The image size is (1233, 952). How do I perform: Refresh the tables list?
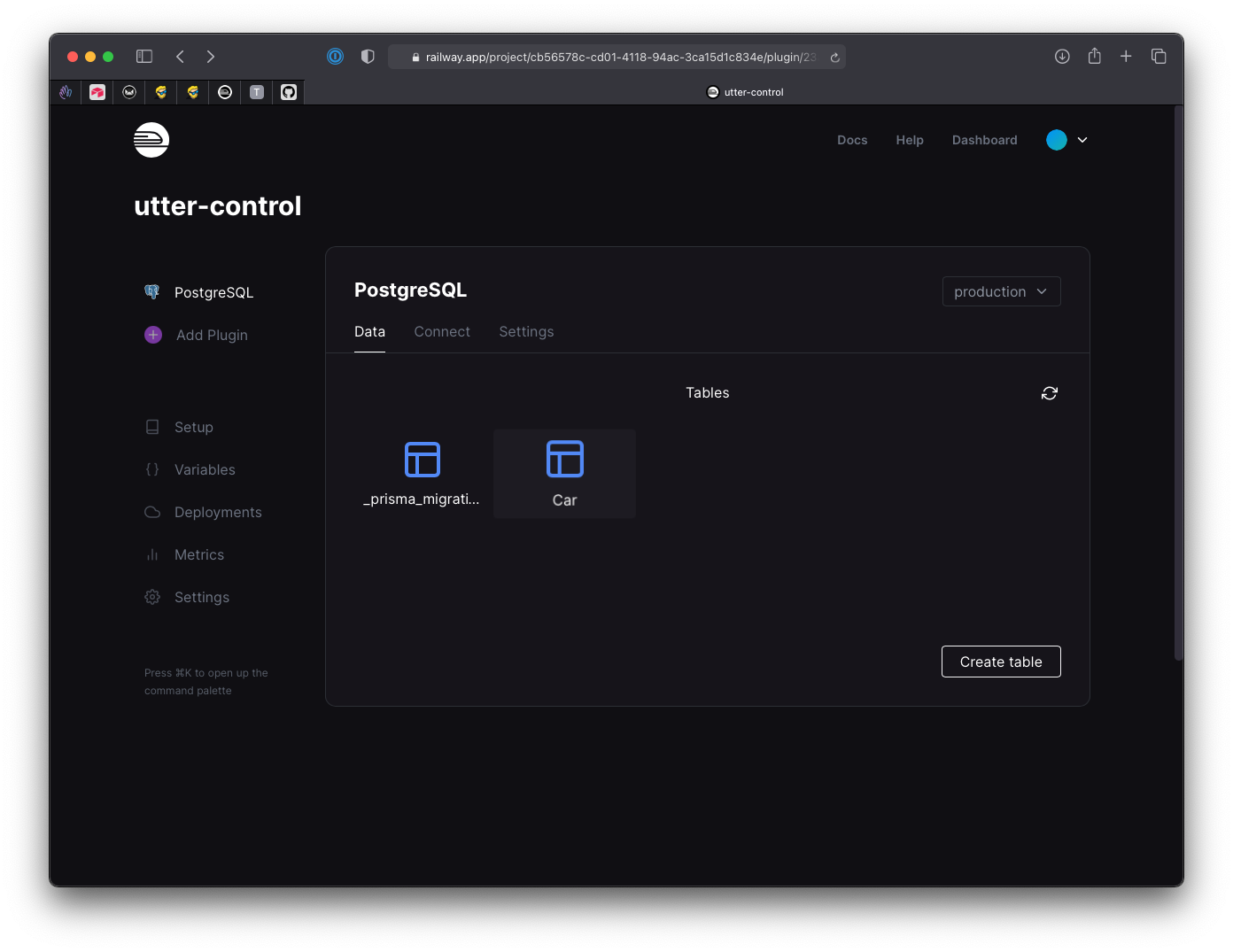[x=1049, y=393]
